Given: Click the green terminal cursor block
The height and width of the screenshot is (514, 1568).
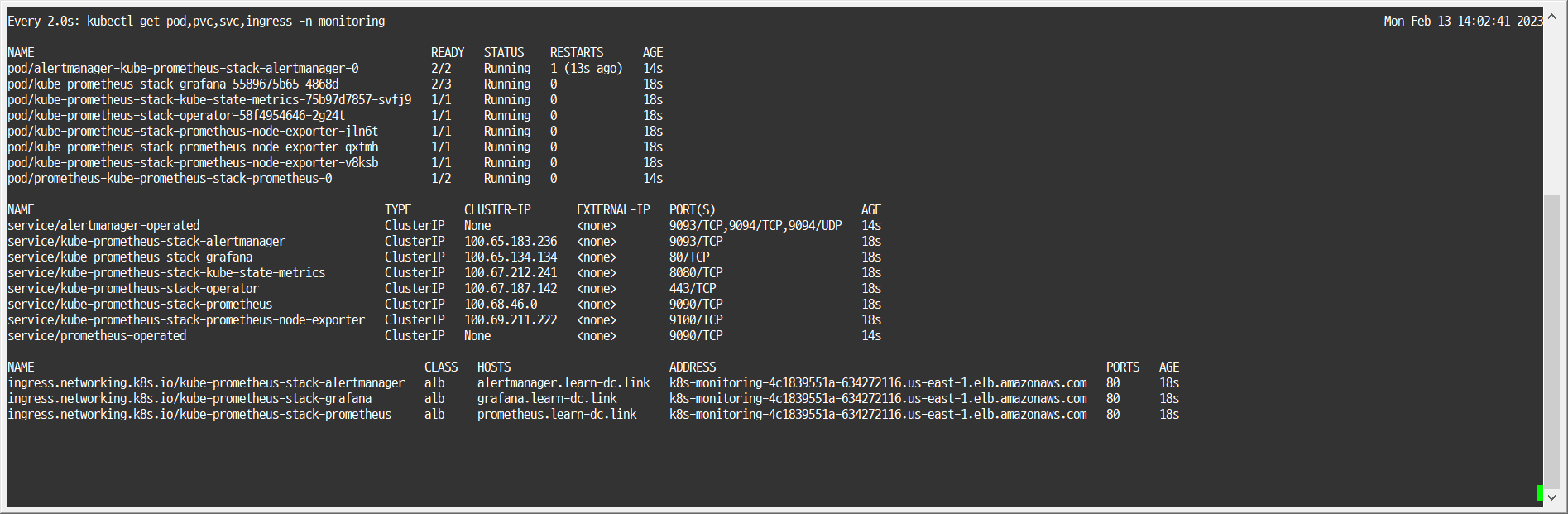Looking at the screenshot, I should [x=1540, y=493].
